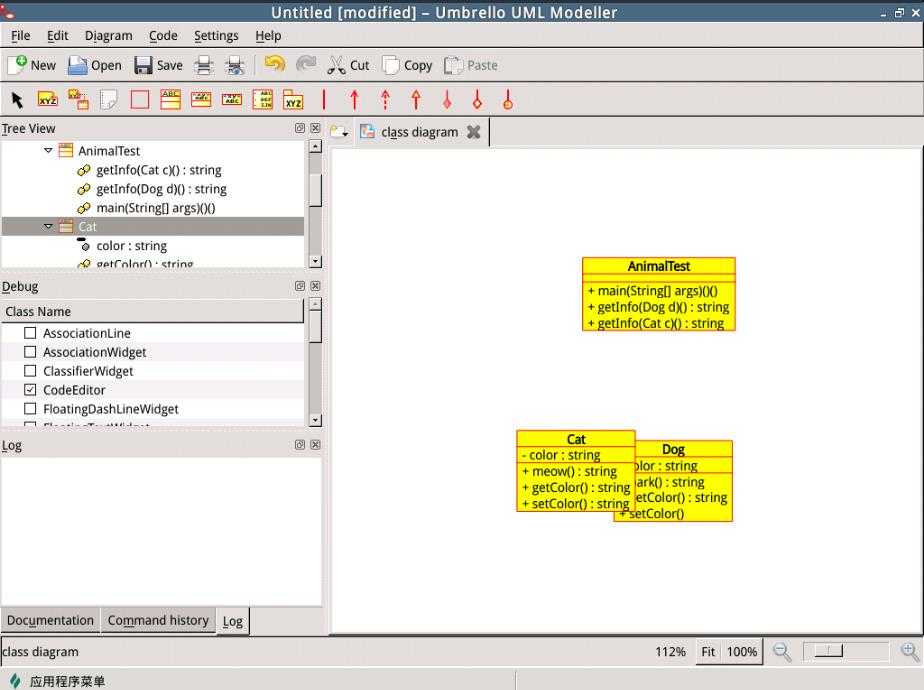Image resolution: width=924 pixels, height=690 pixels.
Task: Enable AssociationLine debug checkbox
Action: (x=30, y=333)
